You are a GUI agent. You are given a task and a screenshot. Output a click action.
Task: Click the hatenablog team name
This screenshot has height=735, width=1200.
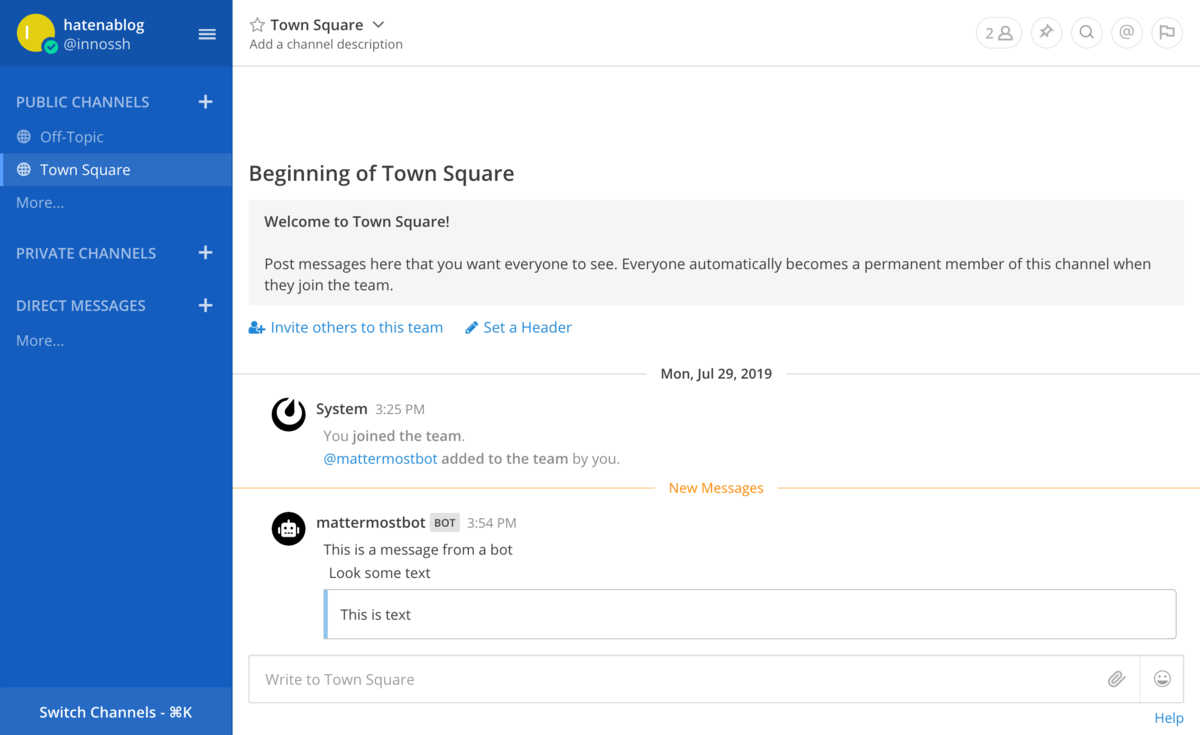pos(103,24)
